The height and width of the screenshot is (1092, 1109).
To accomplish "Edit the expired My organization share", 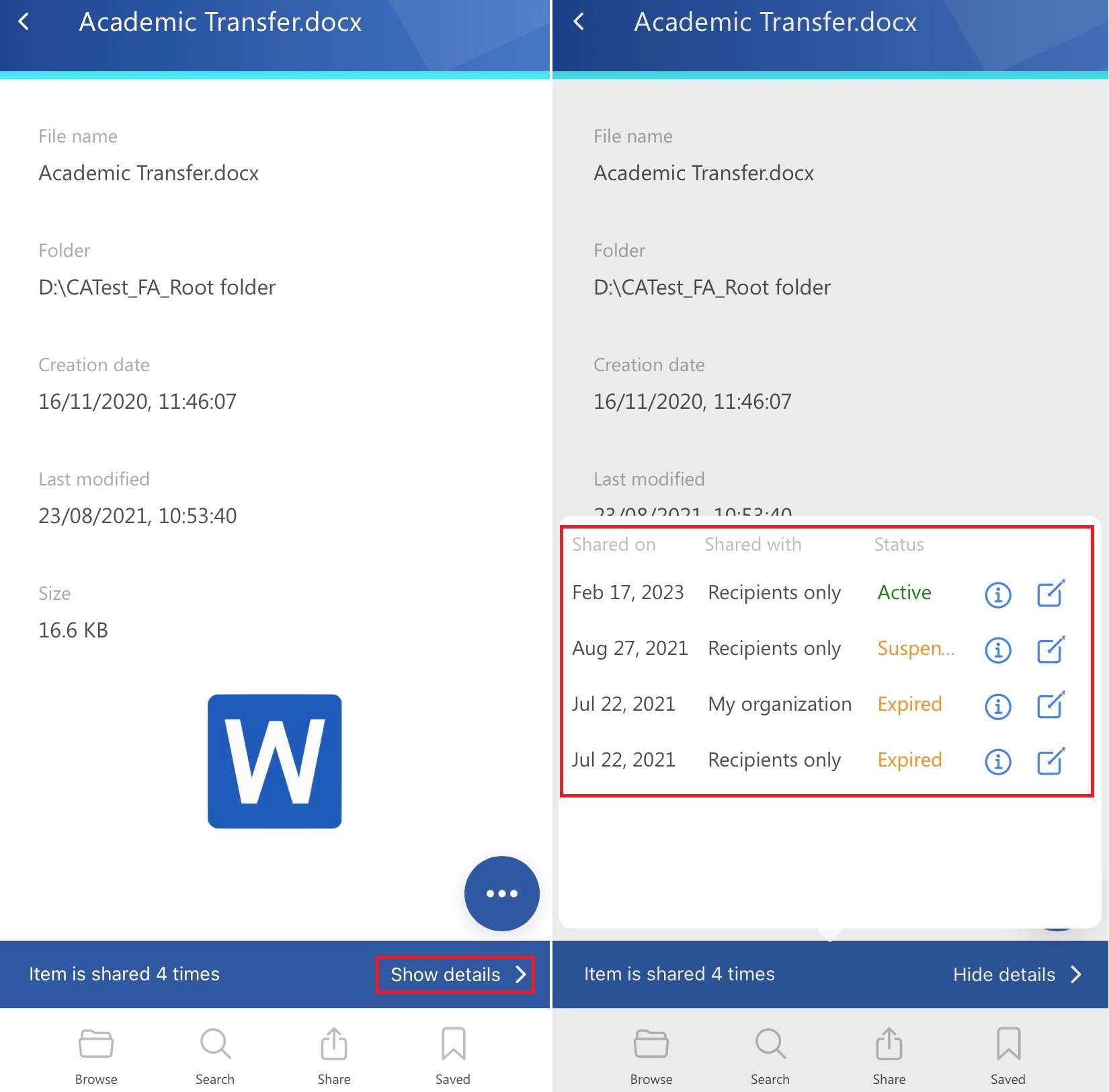I will tap(1051, 705).
